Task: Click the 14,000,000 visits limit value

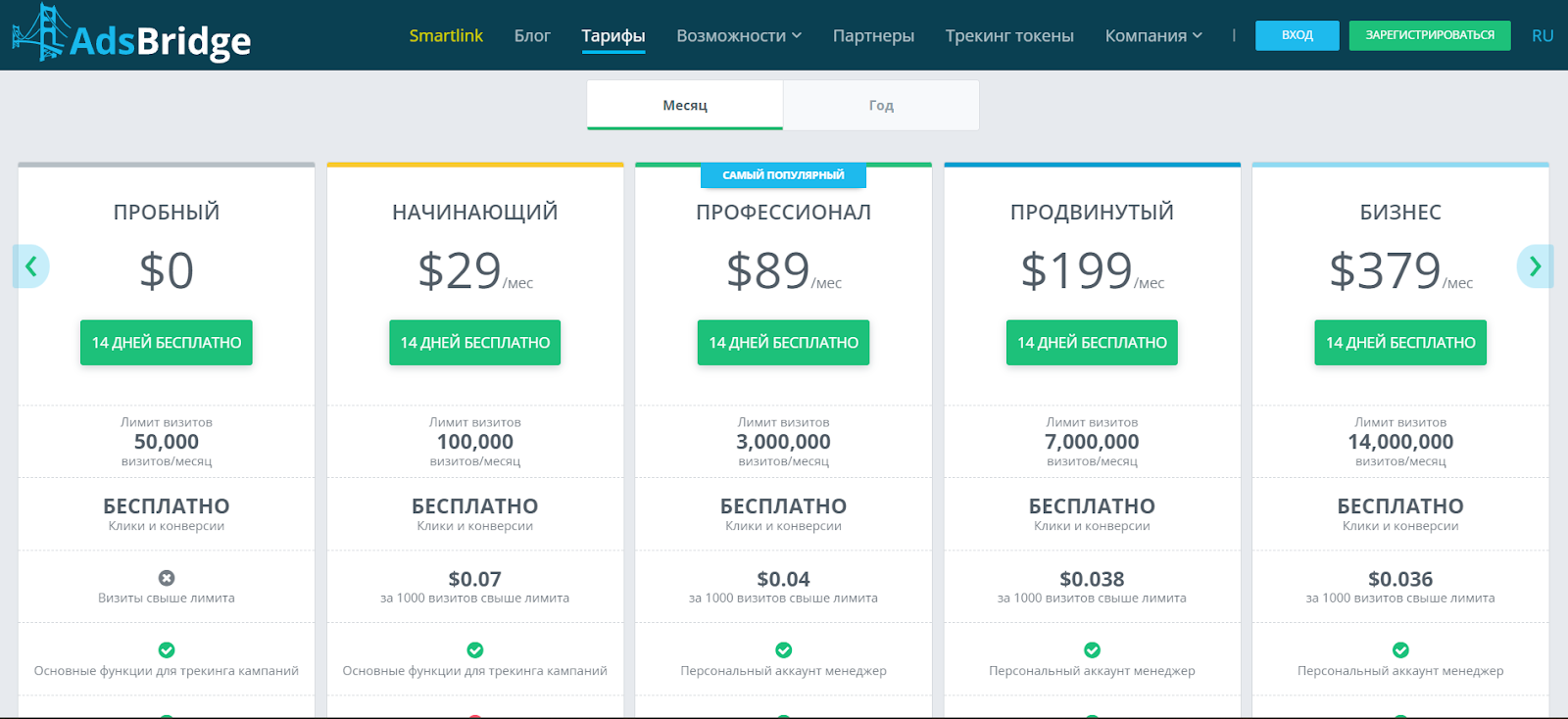Action: pos(1400,442)
